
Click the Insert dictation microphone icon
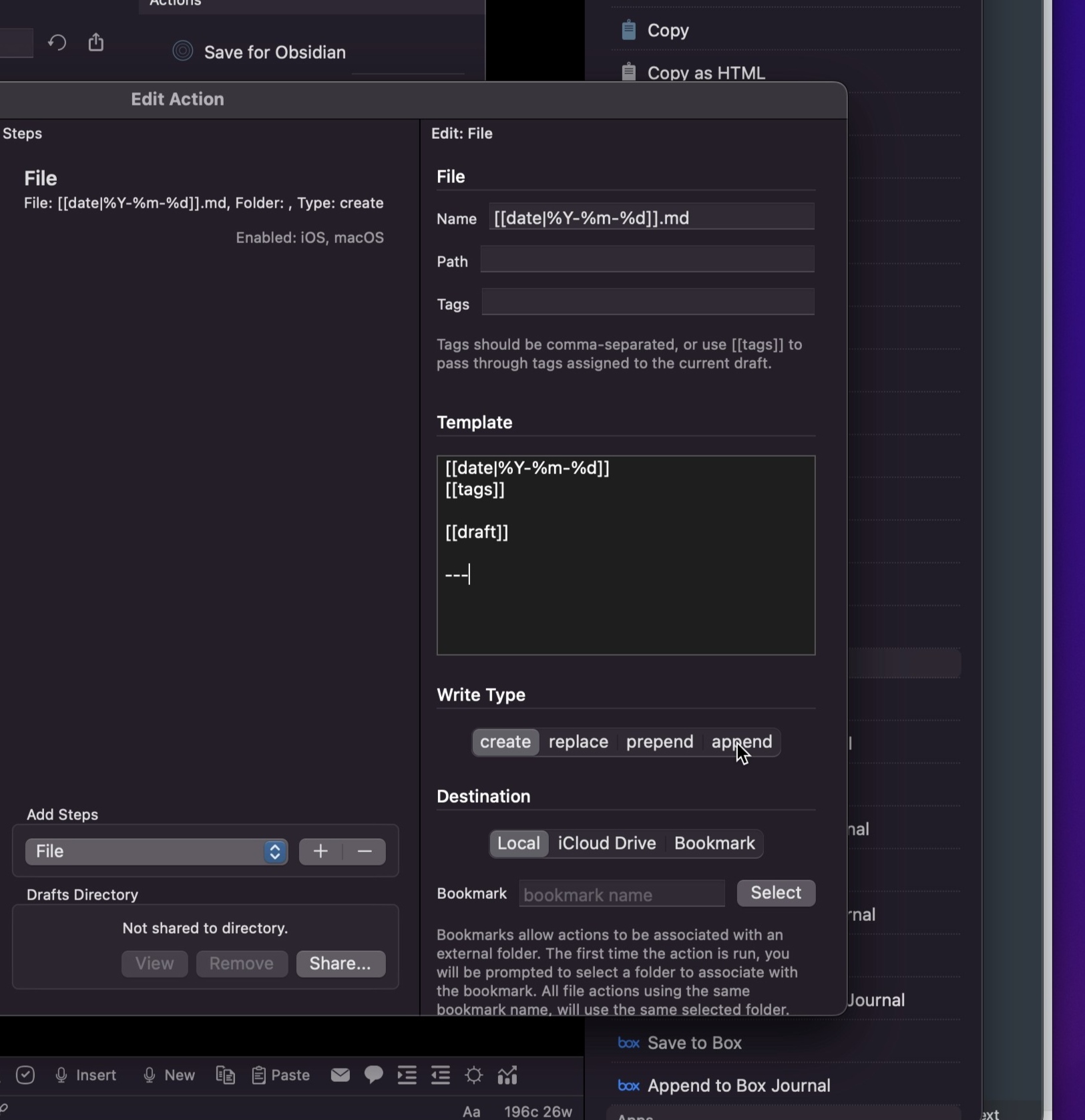pos(61,1075)
